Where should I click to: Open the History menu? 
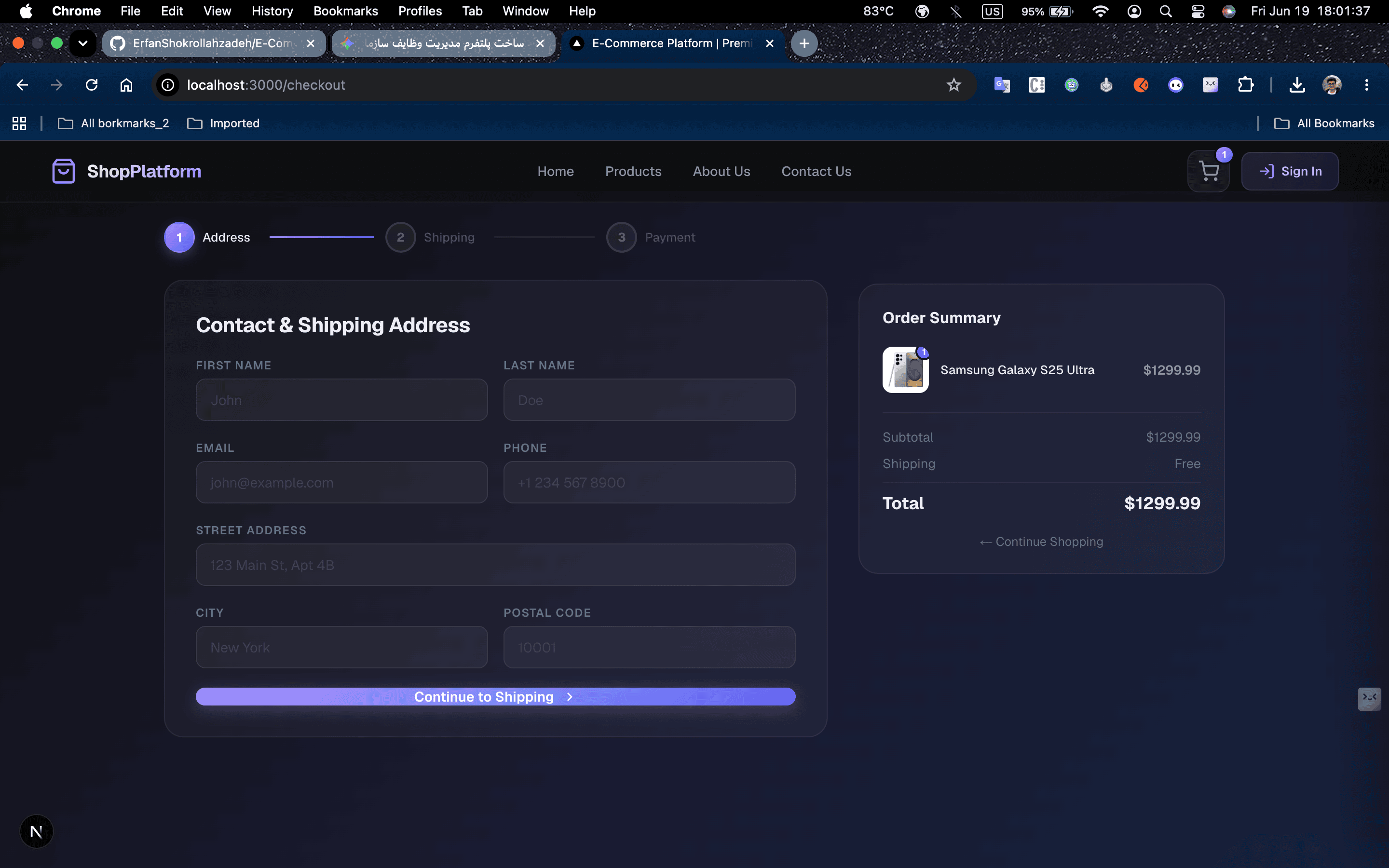[x=272, y=11]
